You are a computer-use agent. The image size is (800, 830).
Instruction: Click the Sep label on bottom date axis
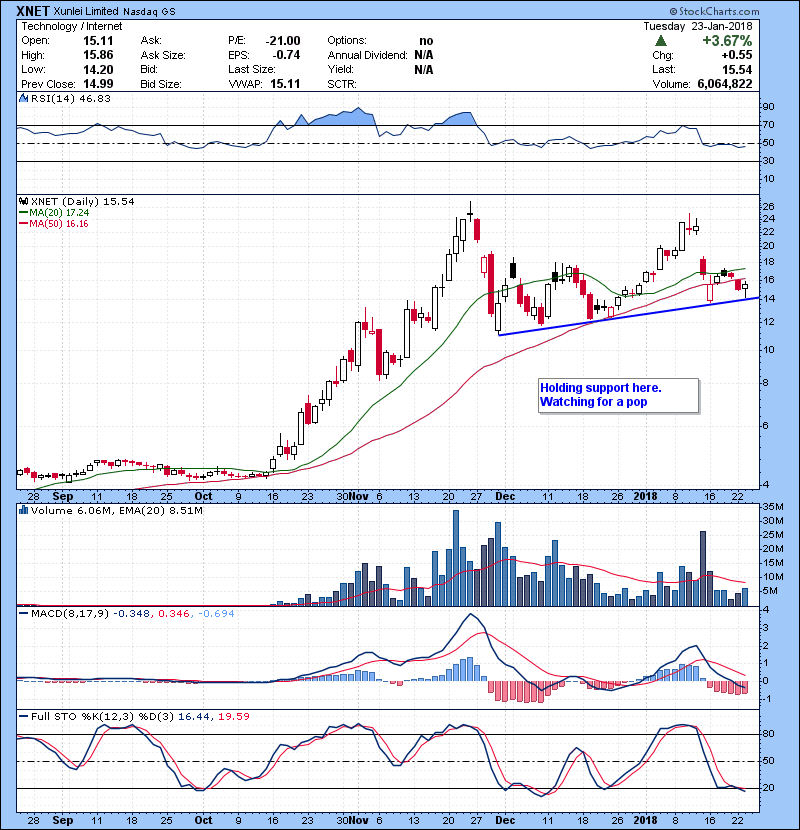(63, 820)
